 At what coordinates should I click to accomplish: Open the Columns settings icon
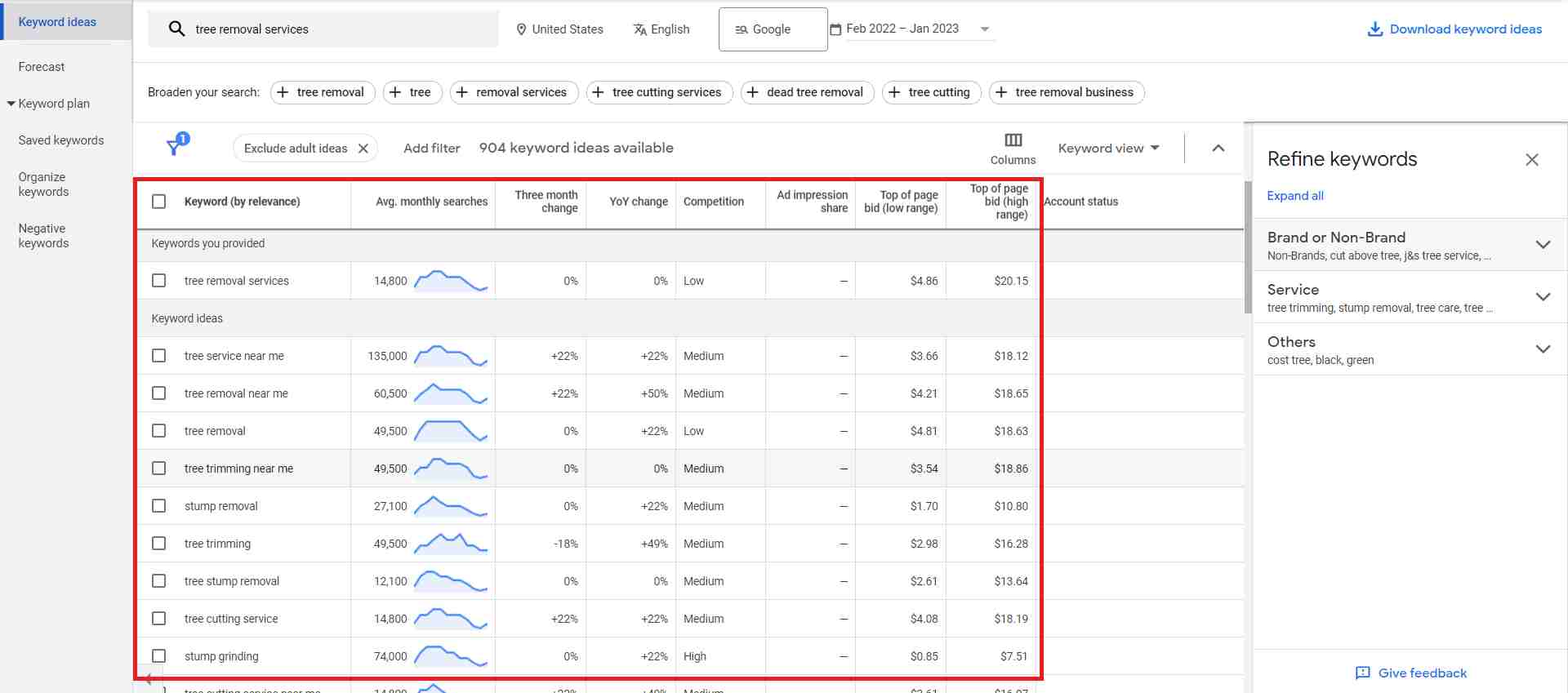1013,140
